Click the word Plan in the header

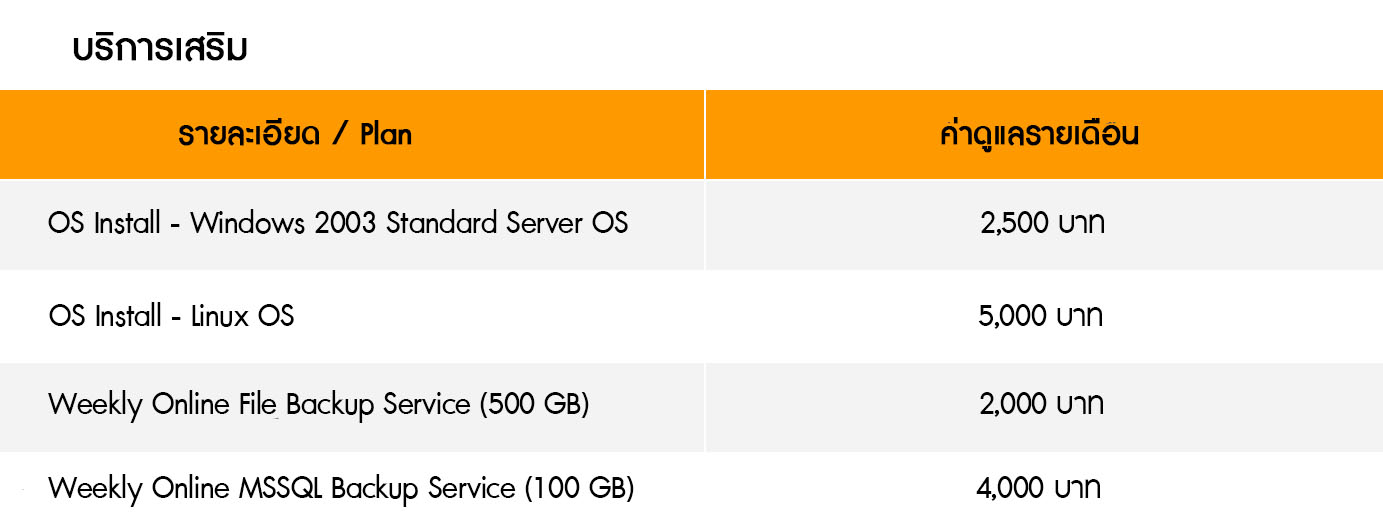385,135
